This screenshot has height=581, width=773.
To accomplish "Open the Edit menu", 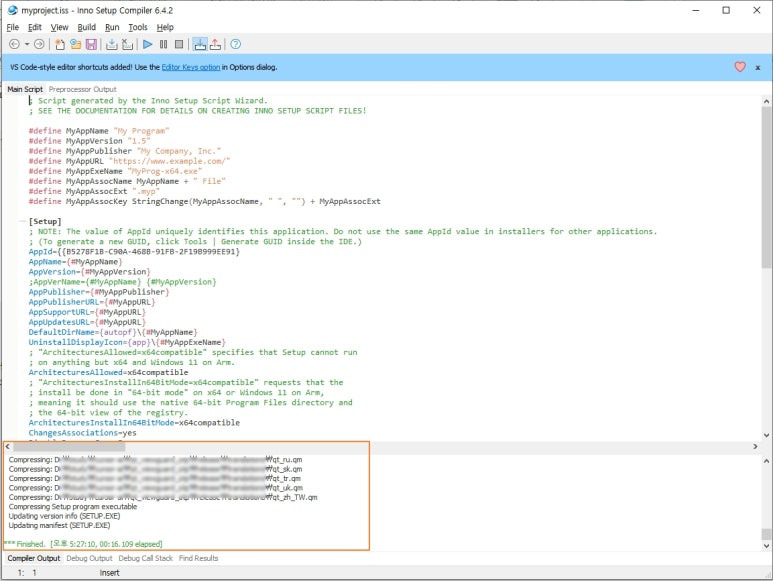I will pyautogui.click(x=35, y=27).
